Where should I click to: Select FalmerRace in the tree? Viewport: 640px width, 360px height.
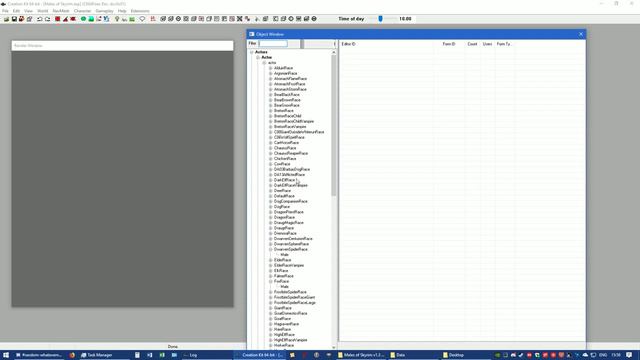284,276
